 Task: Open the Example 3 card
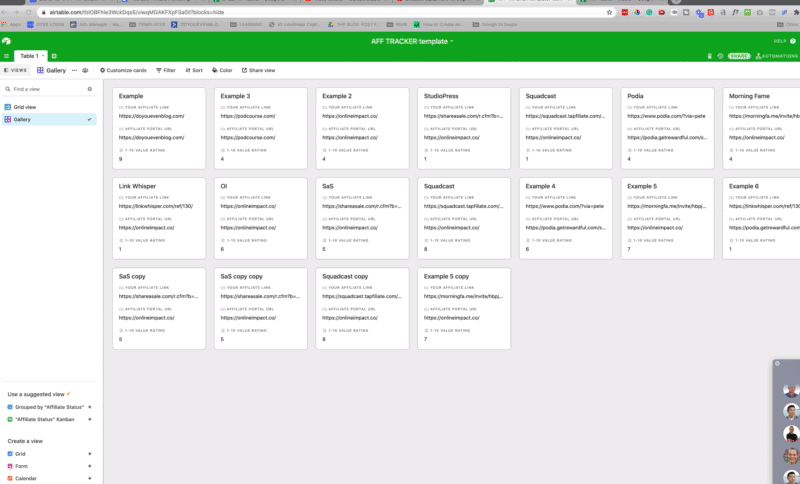coord(261,128)
